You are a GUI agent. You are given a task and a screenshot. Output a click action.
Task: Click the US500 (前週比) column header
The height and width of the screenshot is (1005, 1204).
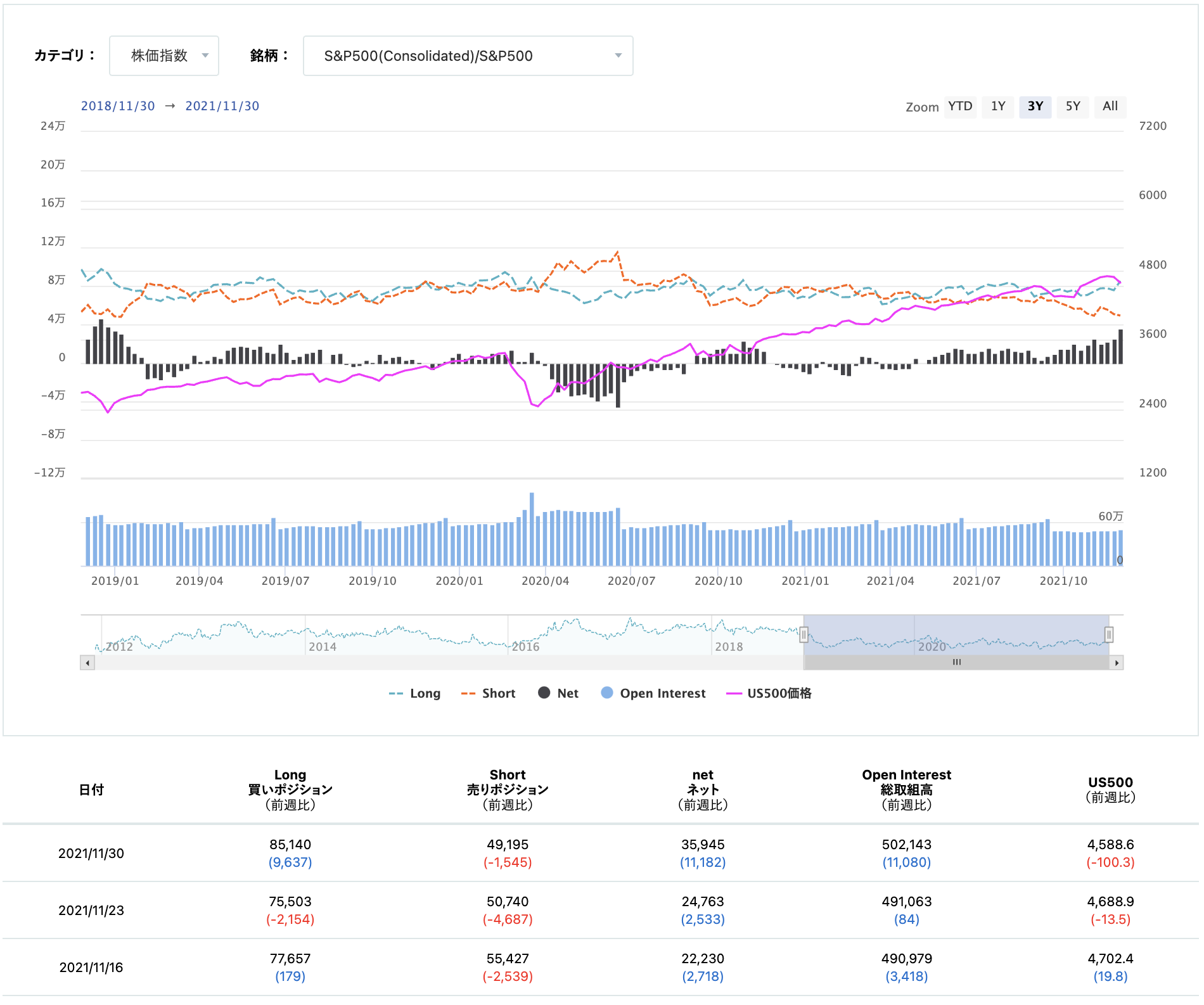pyautogui.click(x=1110, y=790)
